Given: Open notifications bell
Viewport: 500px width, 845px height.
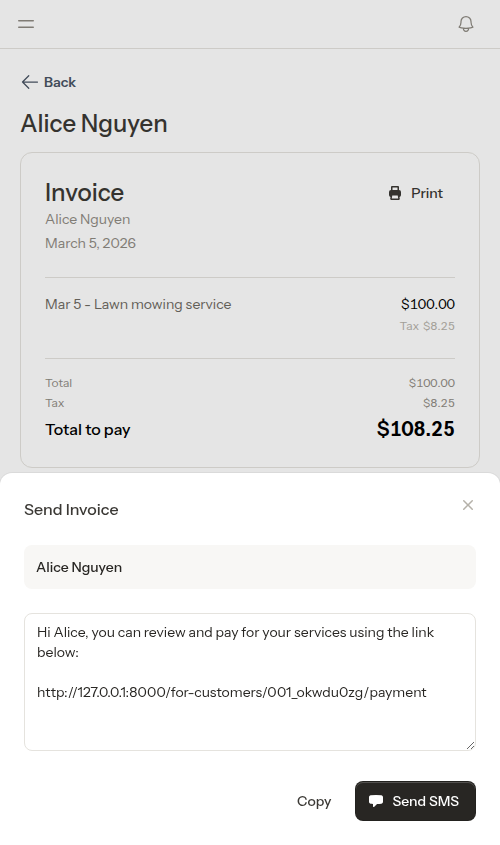Looking at the screenshot, I should (466, 24).
